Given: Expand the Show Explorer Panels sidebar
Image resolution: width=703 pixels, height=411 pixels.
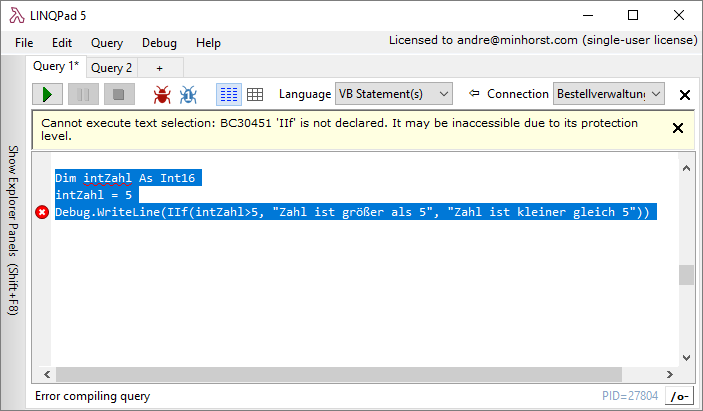Looking at the screenshot, I should coord(13,230).
